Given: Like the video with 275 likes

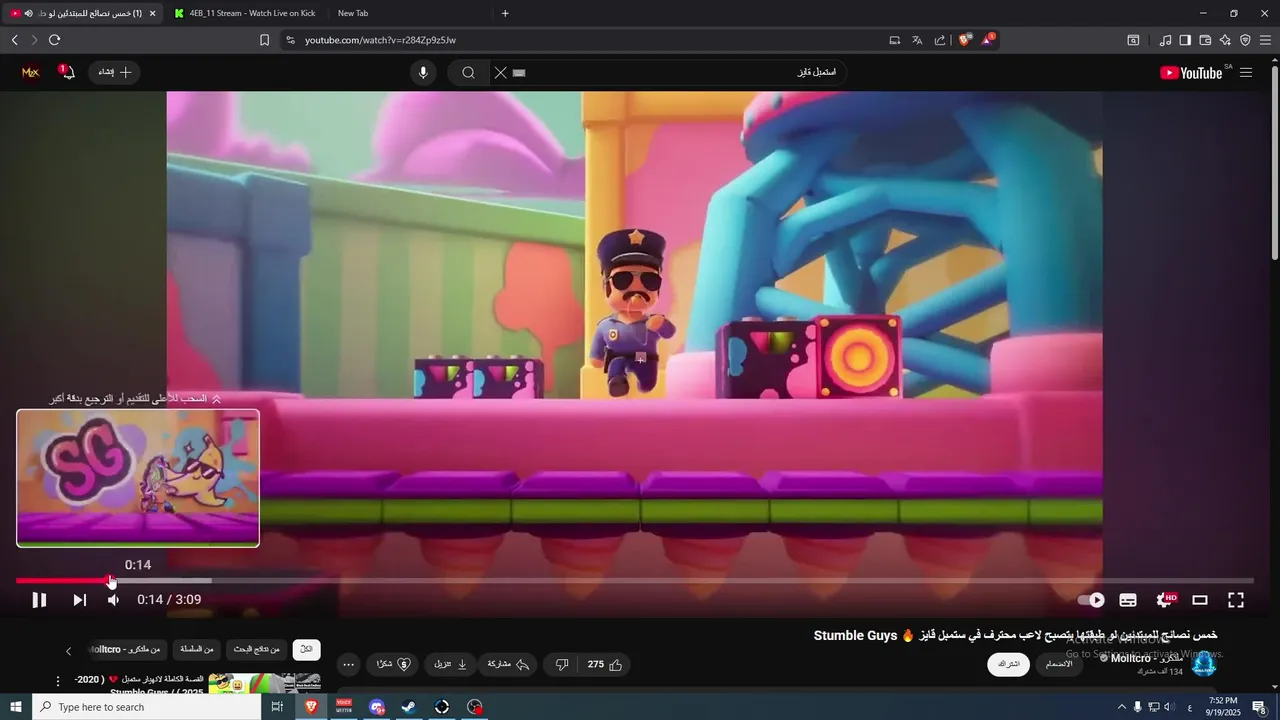Looking at the screenshot, I should coord(606,664).
